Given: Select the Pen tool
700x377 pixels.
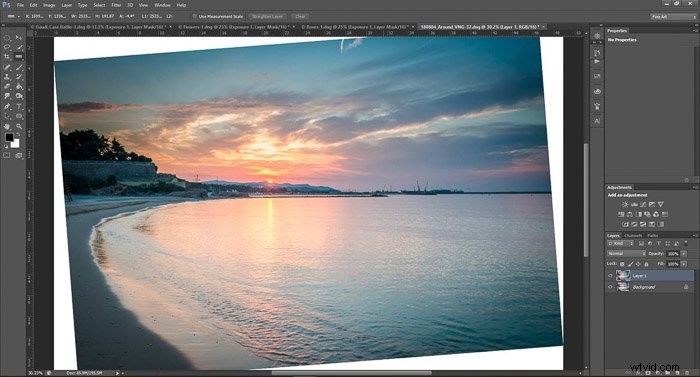Looking at the screenshot, I should [x=7, y=106].
